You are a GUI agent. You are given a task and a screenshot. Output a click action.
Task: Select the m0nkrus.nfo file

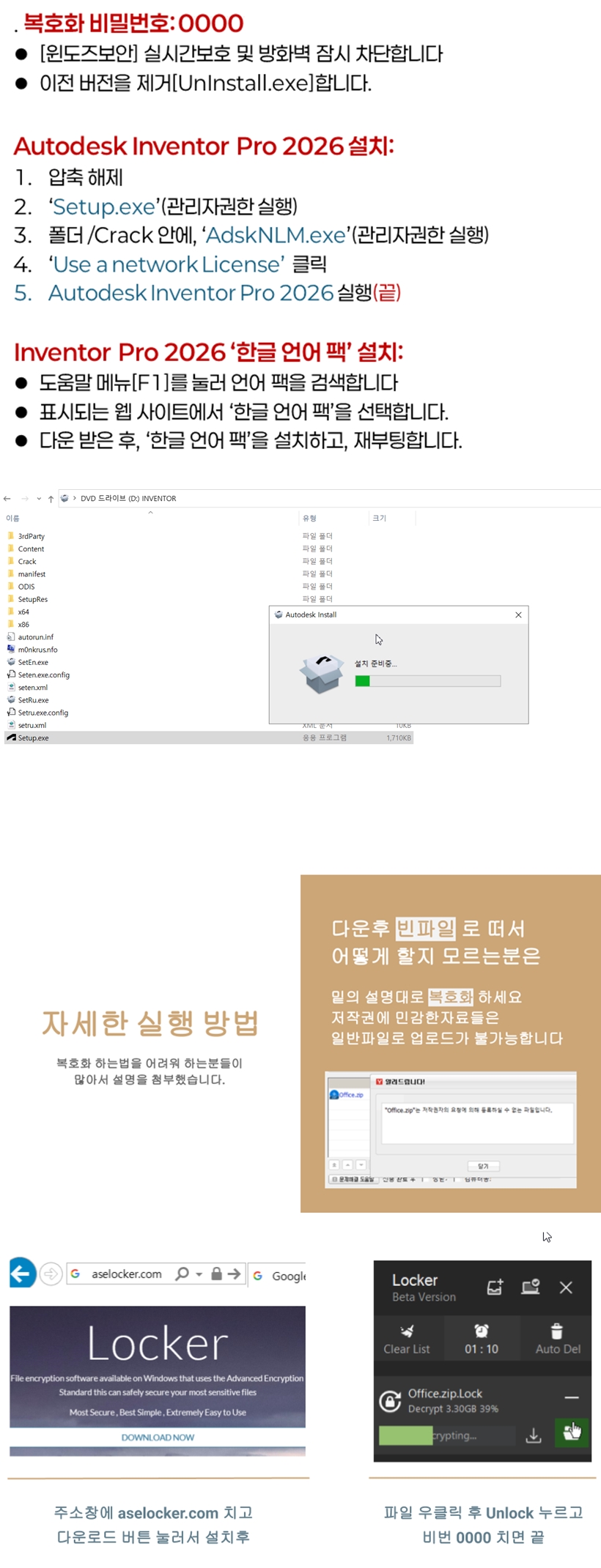pos(32,650)
